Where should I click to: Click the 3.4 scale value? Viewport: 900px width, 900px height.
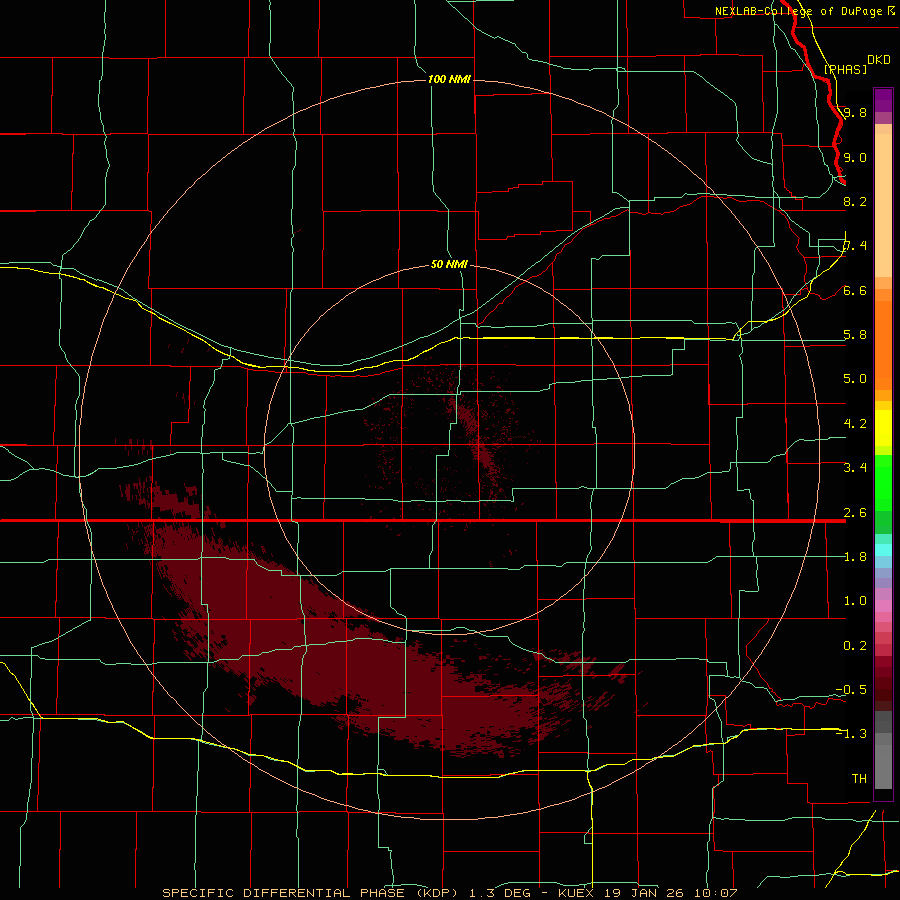pyautogui.click(x=855, y=467)
